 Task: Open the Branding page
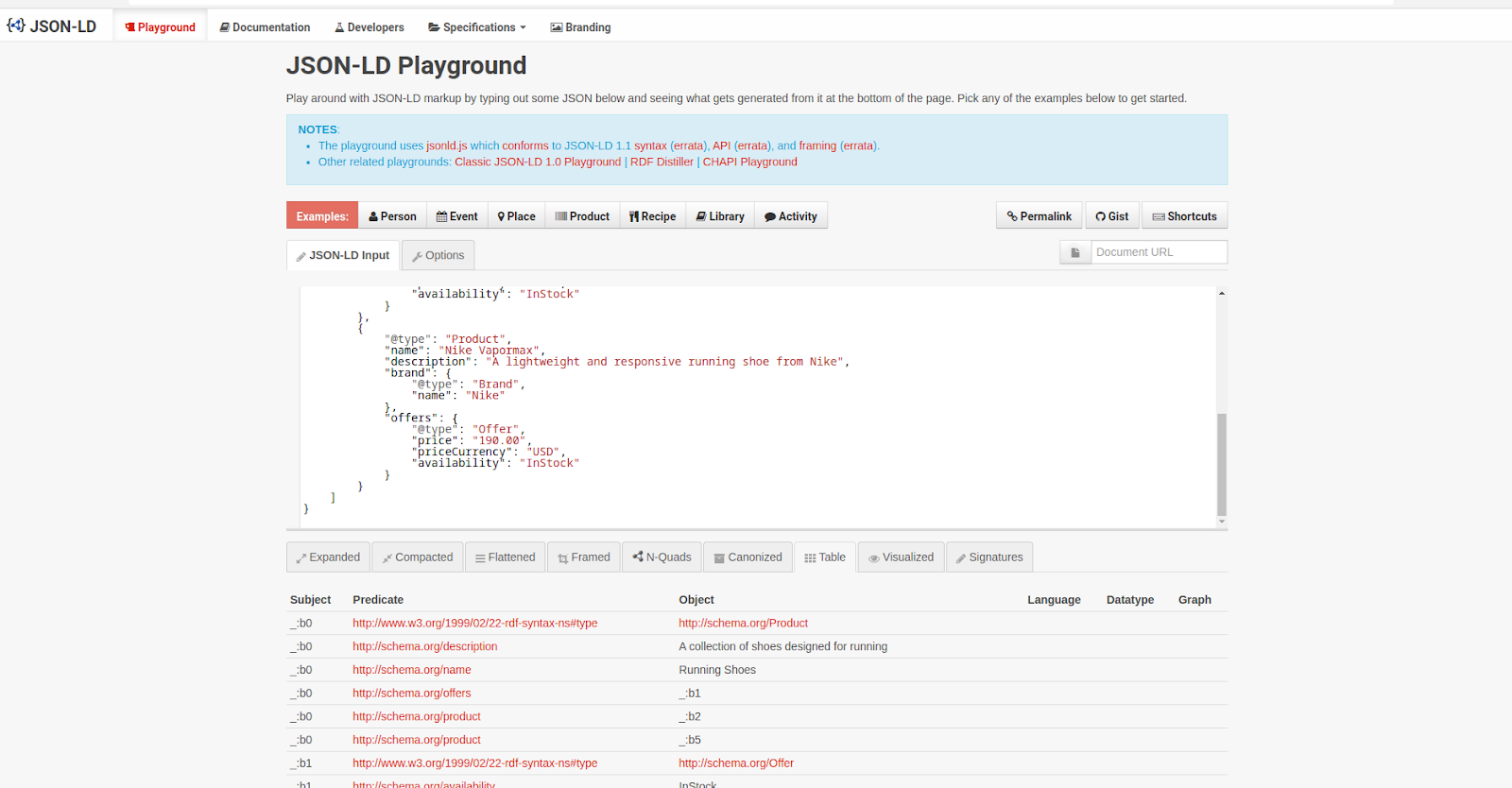pos(580,27)
